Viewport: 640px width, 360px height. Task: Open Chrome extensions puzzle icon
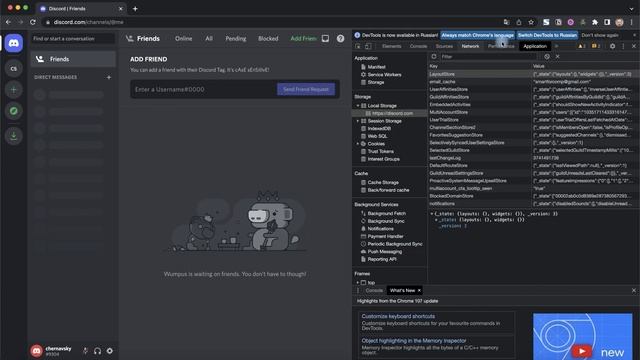(x=595, y=22)
